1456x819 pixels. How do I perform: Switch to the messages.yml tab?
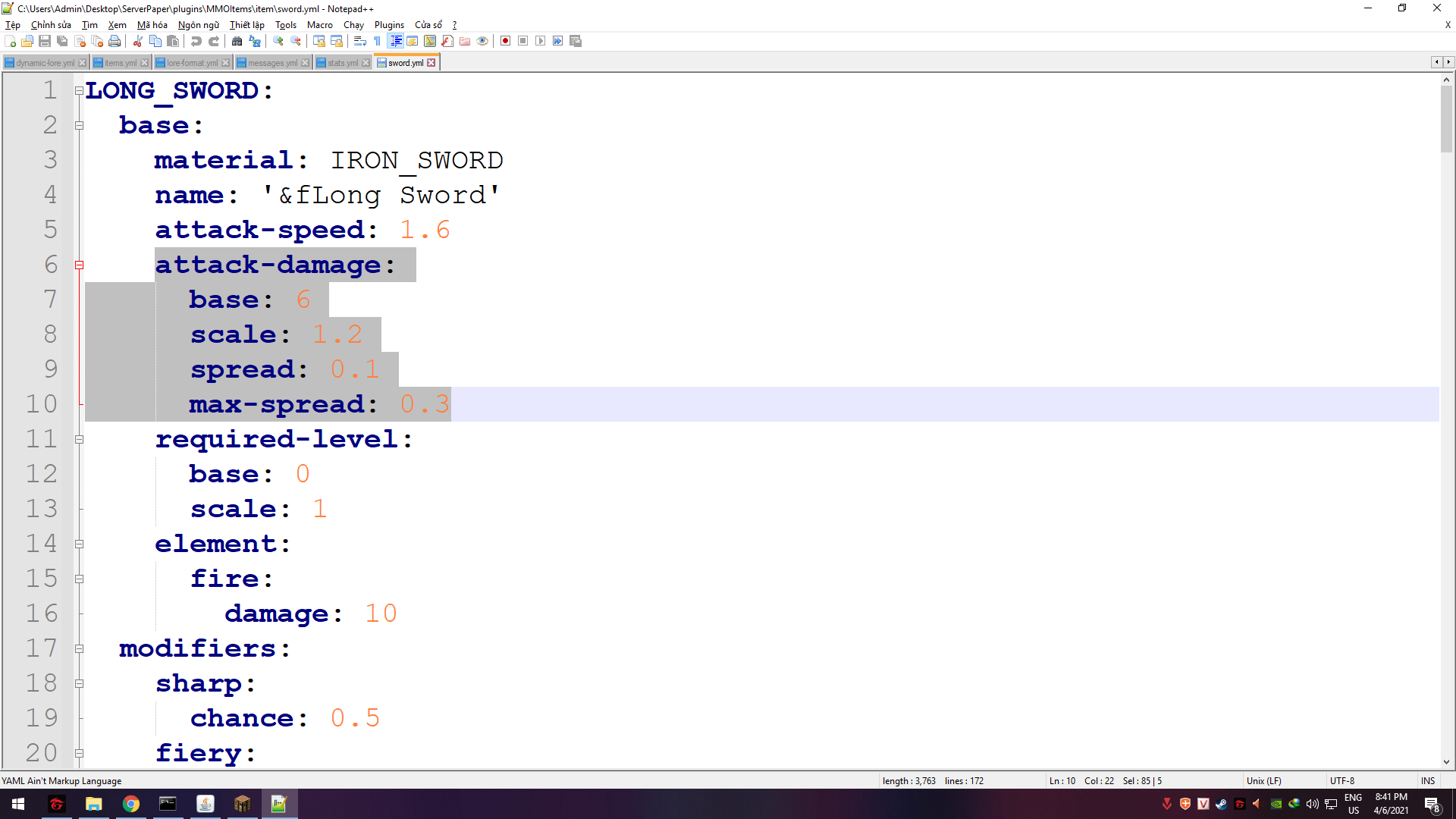point(271,63)
